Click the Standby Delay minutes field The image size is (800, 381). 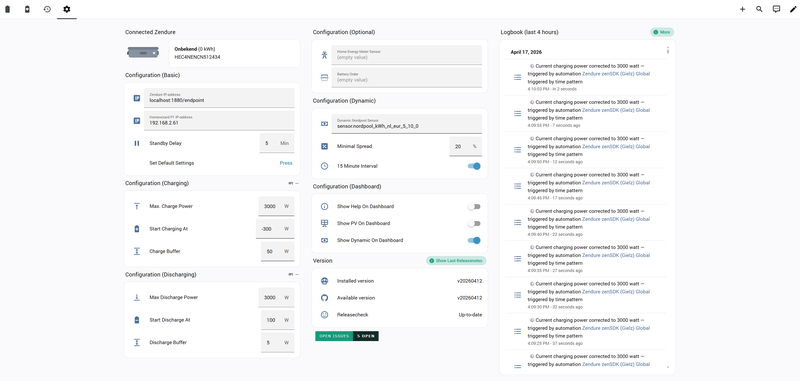click(277, 143)
